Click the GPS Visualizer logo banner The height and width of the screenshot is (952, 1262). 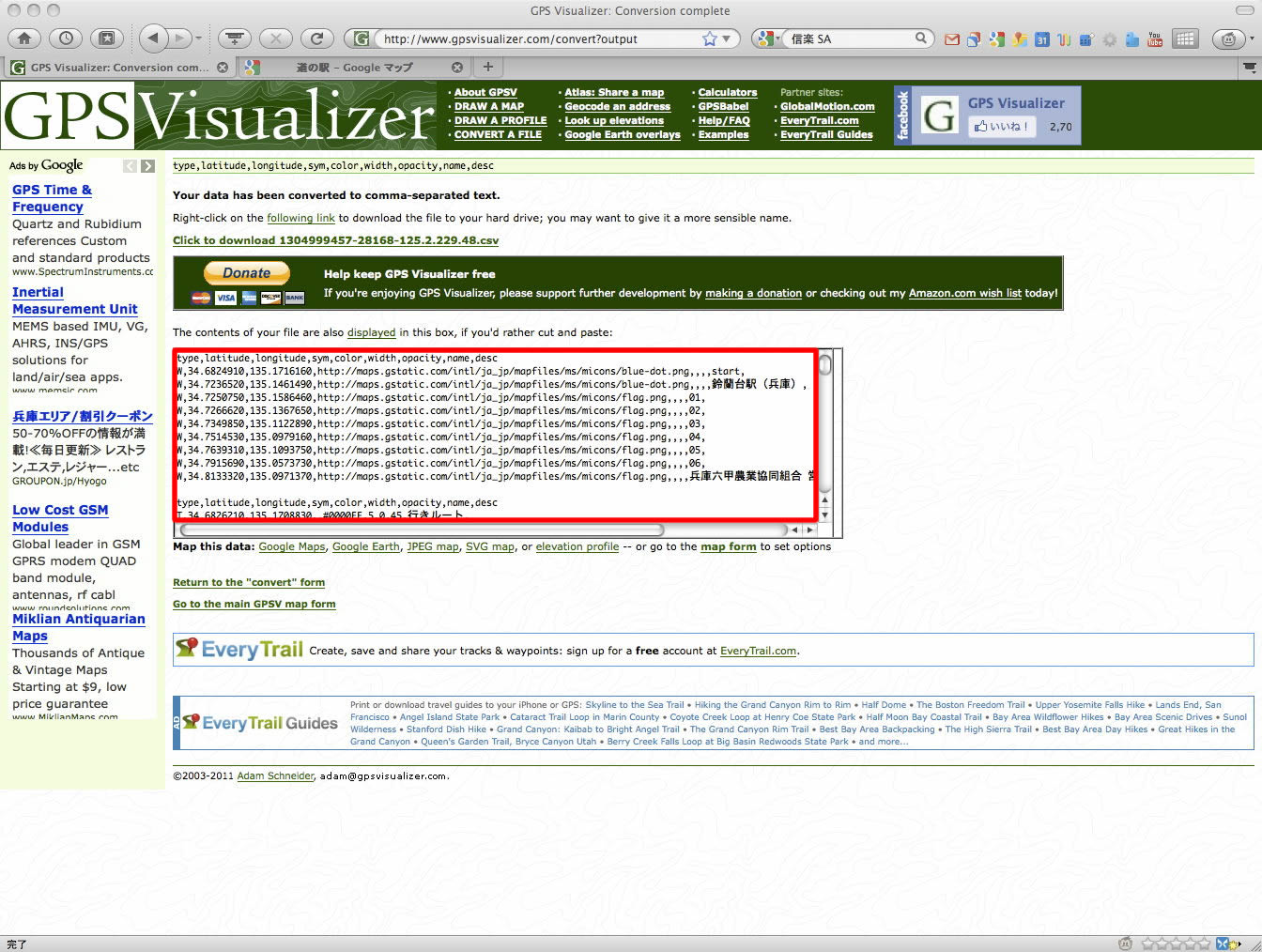point(219,116)
